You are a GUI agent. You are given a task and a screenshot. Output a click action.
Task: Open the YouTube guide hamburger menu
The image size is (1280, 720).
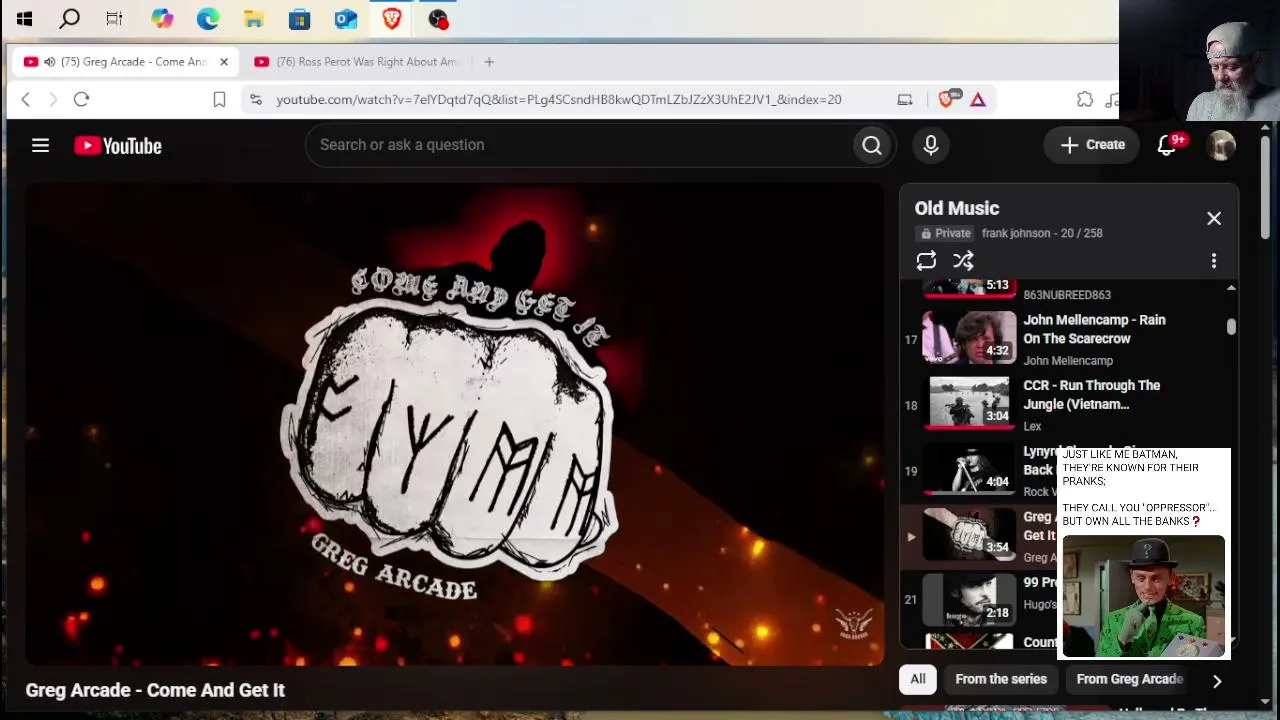click(x=40, y=146)
